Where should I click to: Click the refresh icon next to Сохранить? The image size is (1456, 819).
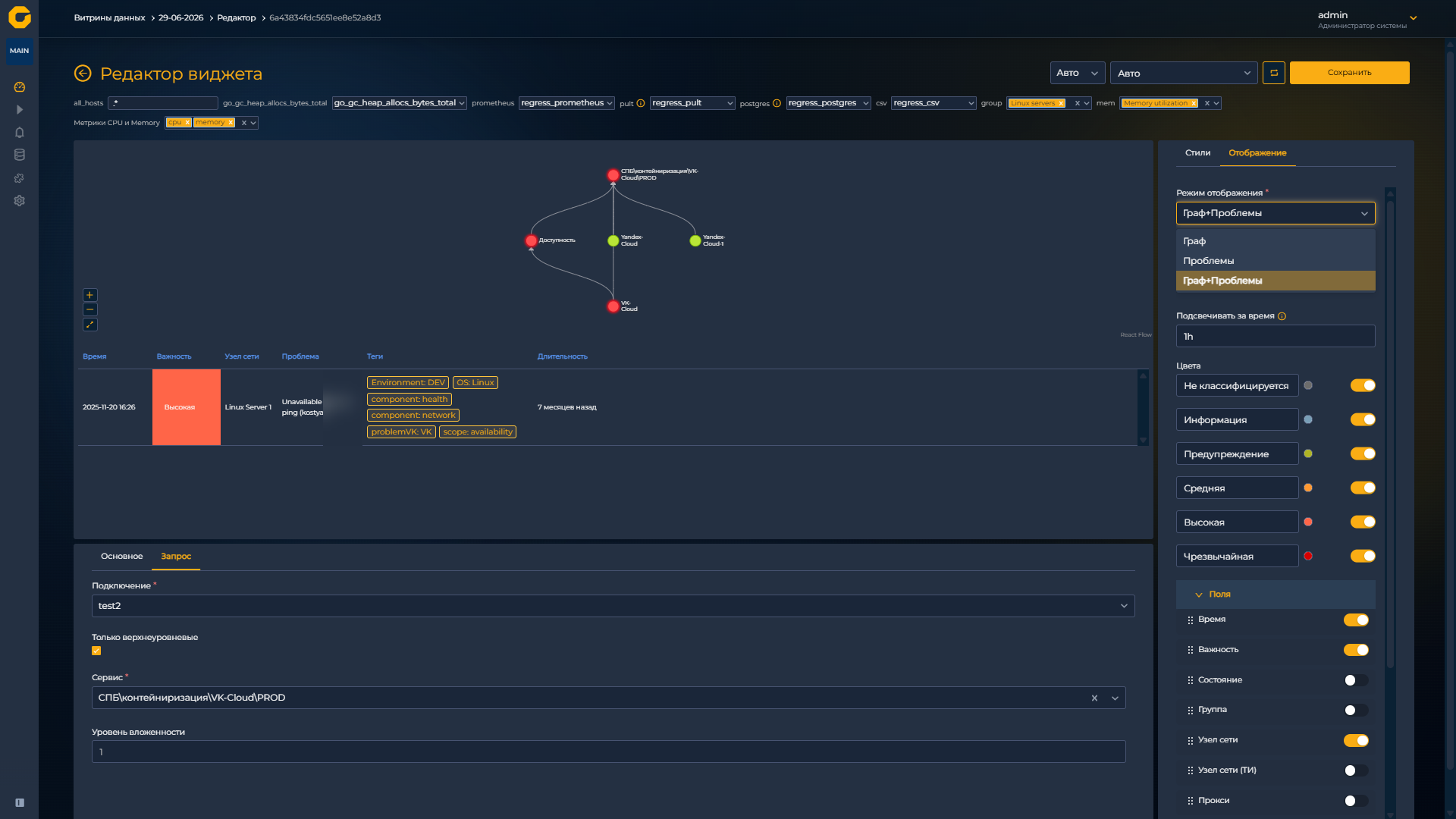pyautogui.click(x=1273, y=73)
